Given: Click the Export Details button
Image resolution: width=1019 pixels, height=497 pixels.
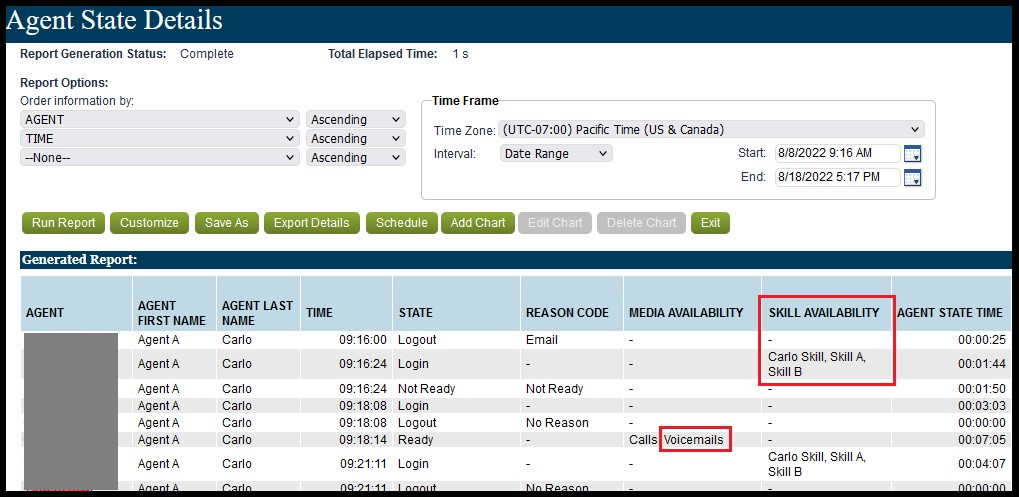Looking at the screenshot, I should click(x=311, y=223).
